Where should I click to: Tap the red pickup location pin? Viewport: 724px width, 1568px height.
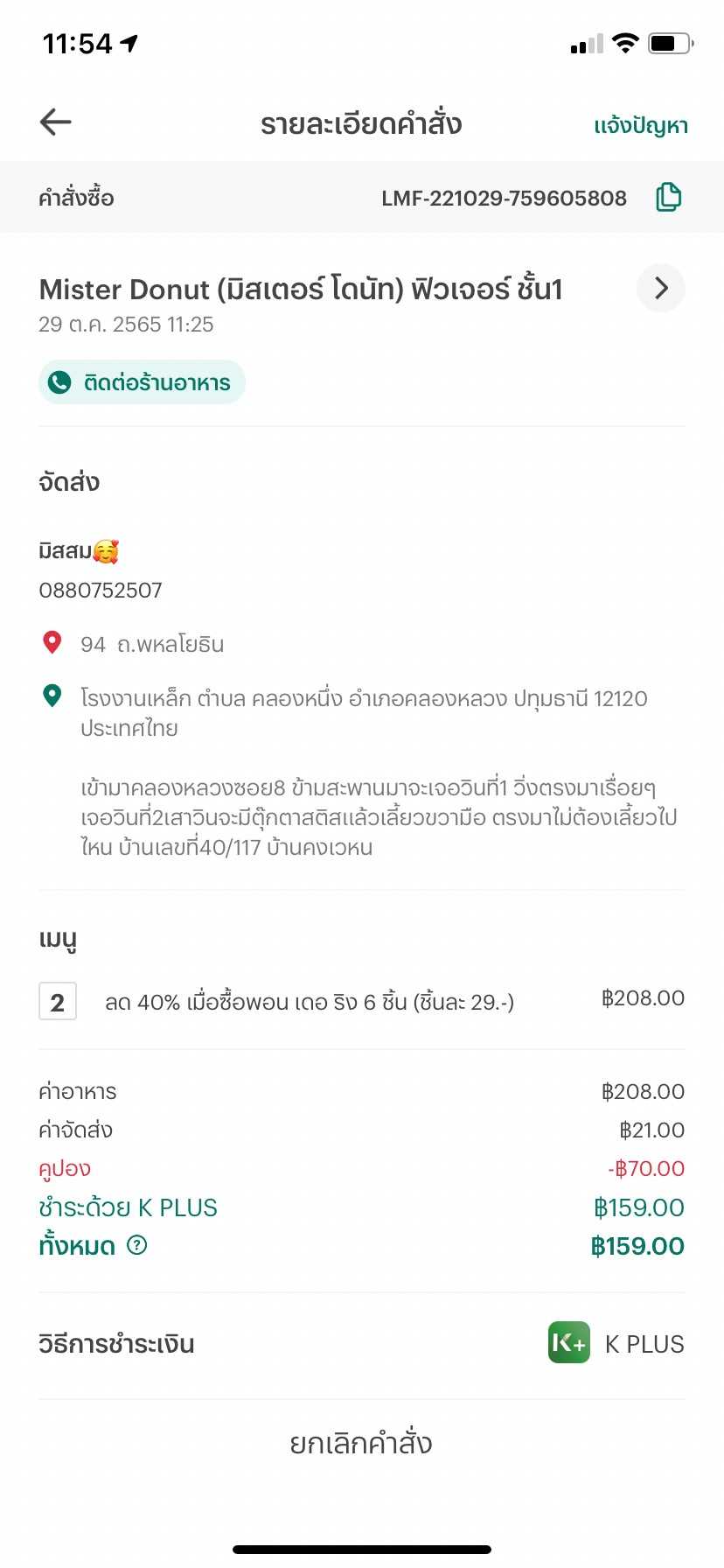(x=52, y=643)
